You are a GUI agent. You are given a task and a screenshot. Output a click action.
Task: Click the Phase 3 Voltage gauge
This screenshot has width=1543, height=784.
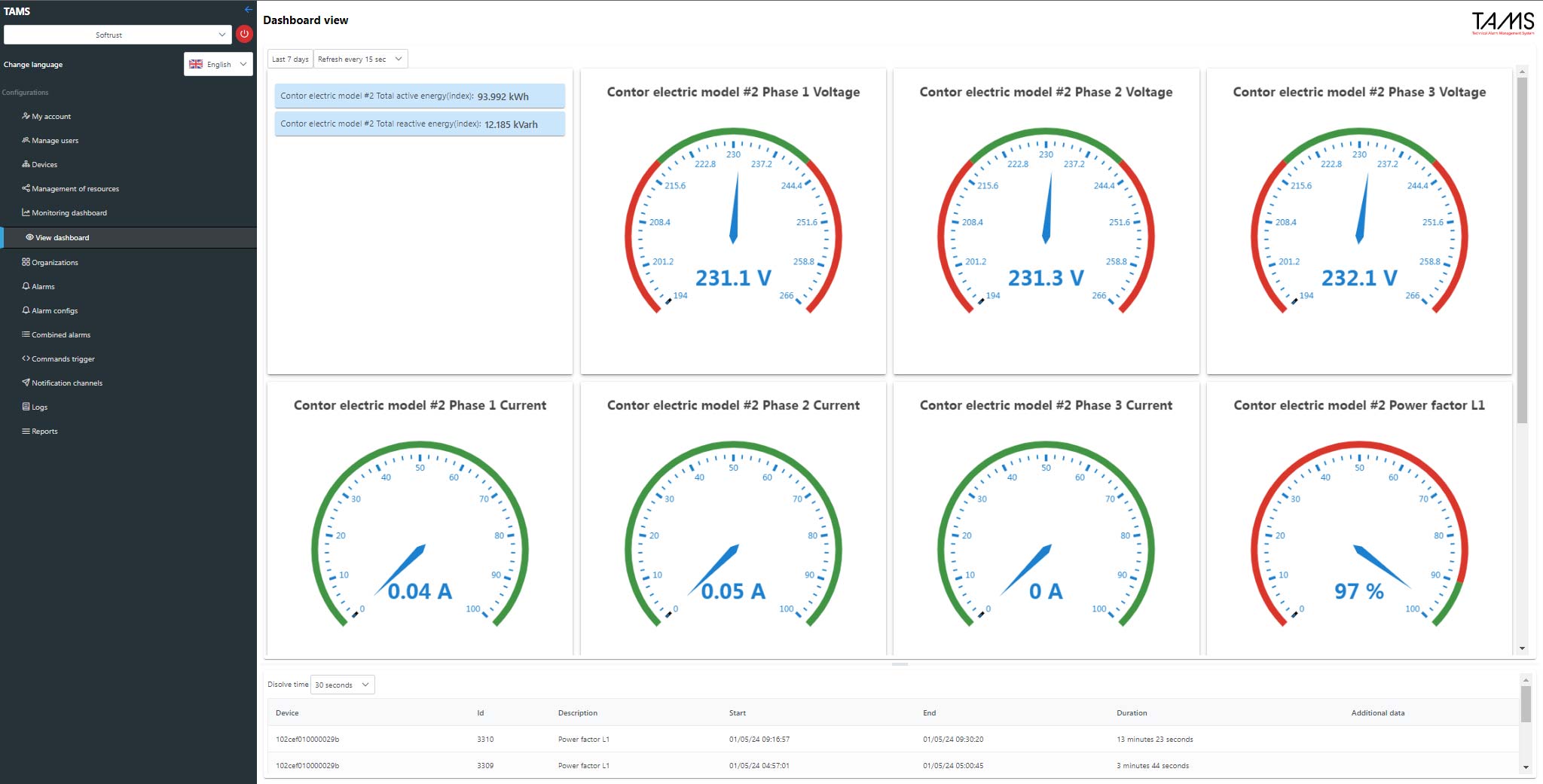1359,221
